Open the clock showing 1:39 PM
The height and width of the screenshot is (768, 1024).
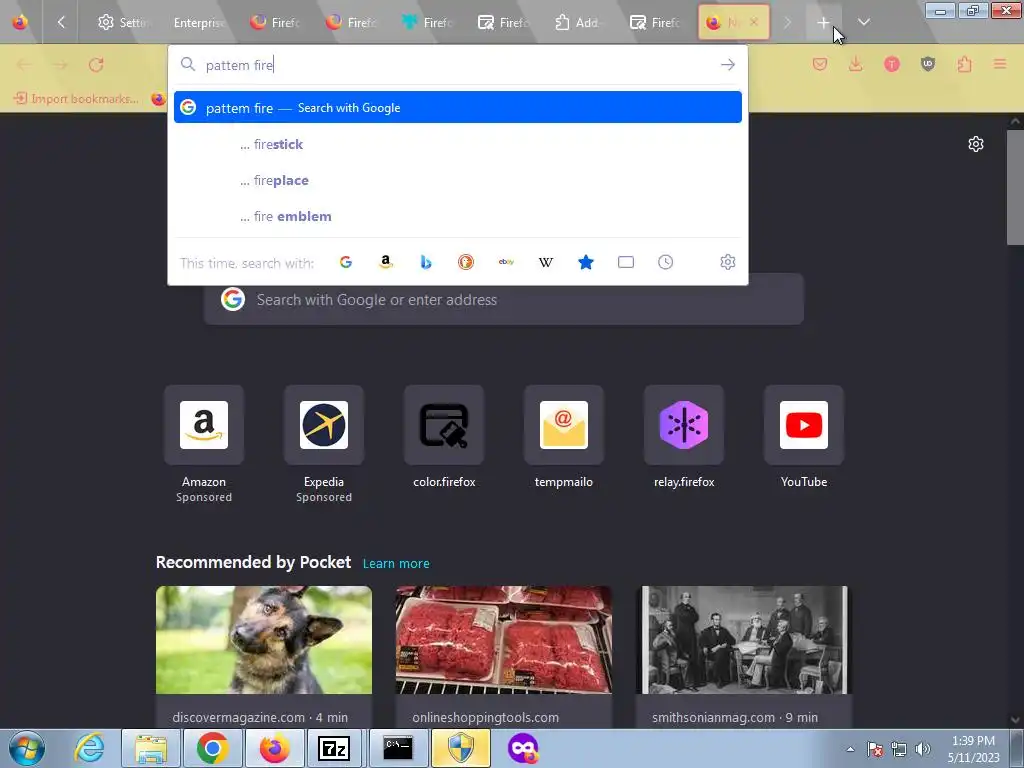[x=973, y=748]
